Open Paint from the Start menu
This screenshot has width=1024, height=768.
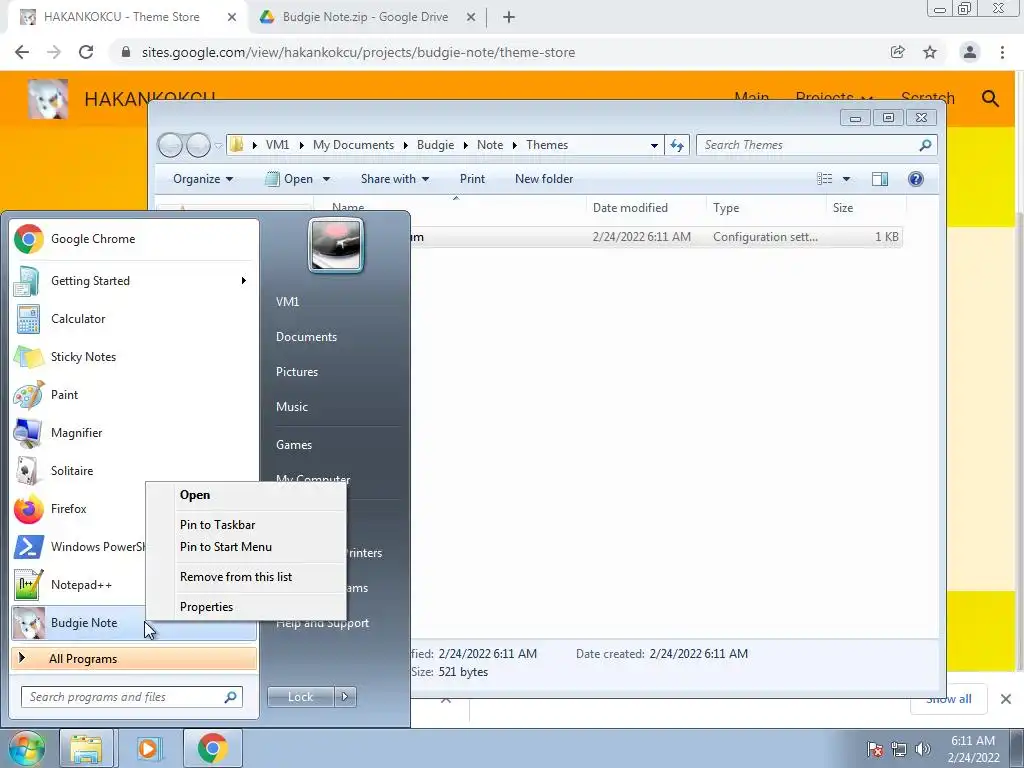coord(134,394)
